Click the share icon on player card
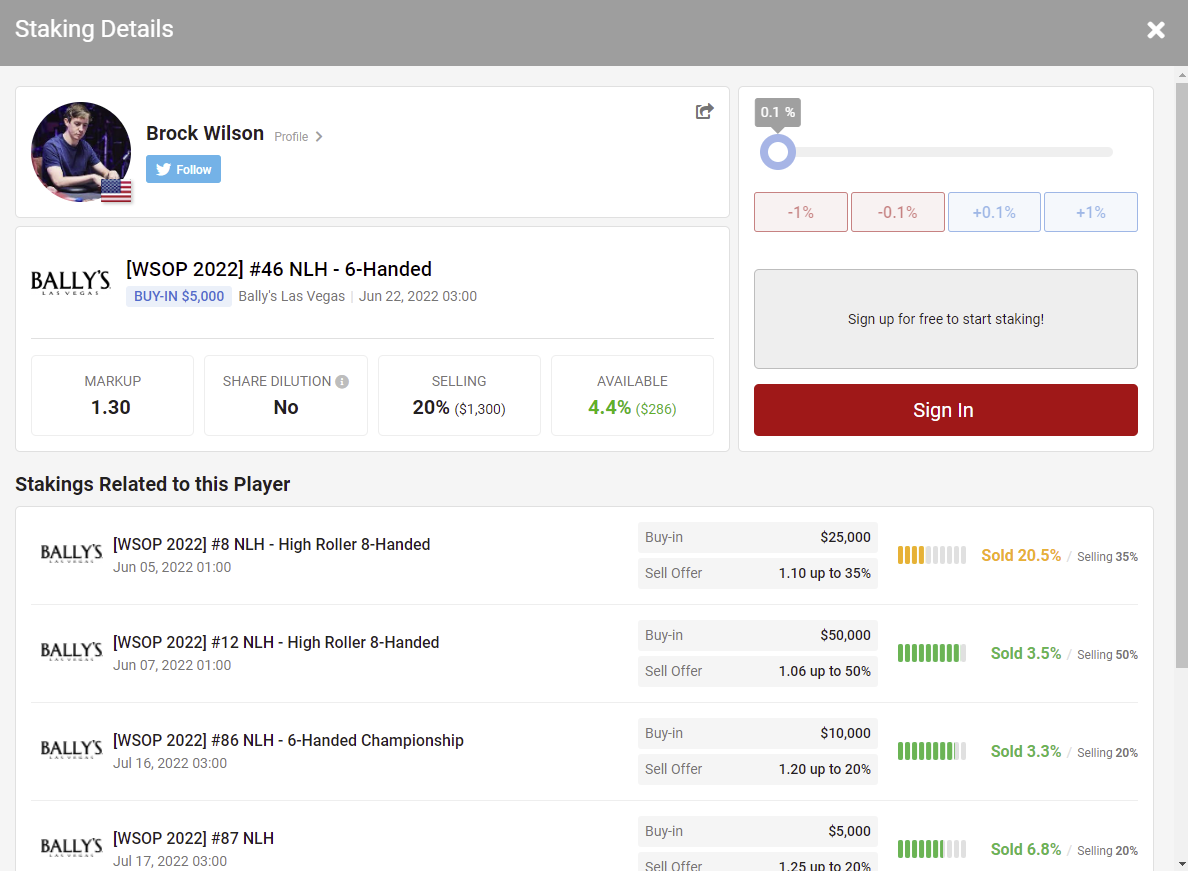Screen dimensions: 1188x871 pyautogui.click(x=705, y=111)
